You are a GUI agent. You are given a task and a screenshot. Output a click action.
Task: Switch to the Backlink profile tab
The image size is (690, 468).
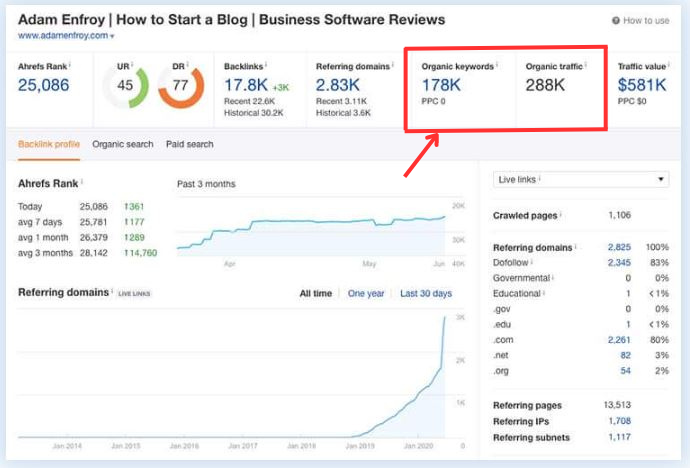pyautogui.click(x=49, y=144)
